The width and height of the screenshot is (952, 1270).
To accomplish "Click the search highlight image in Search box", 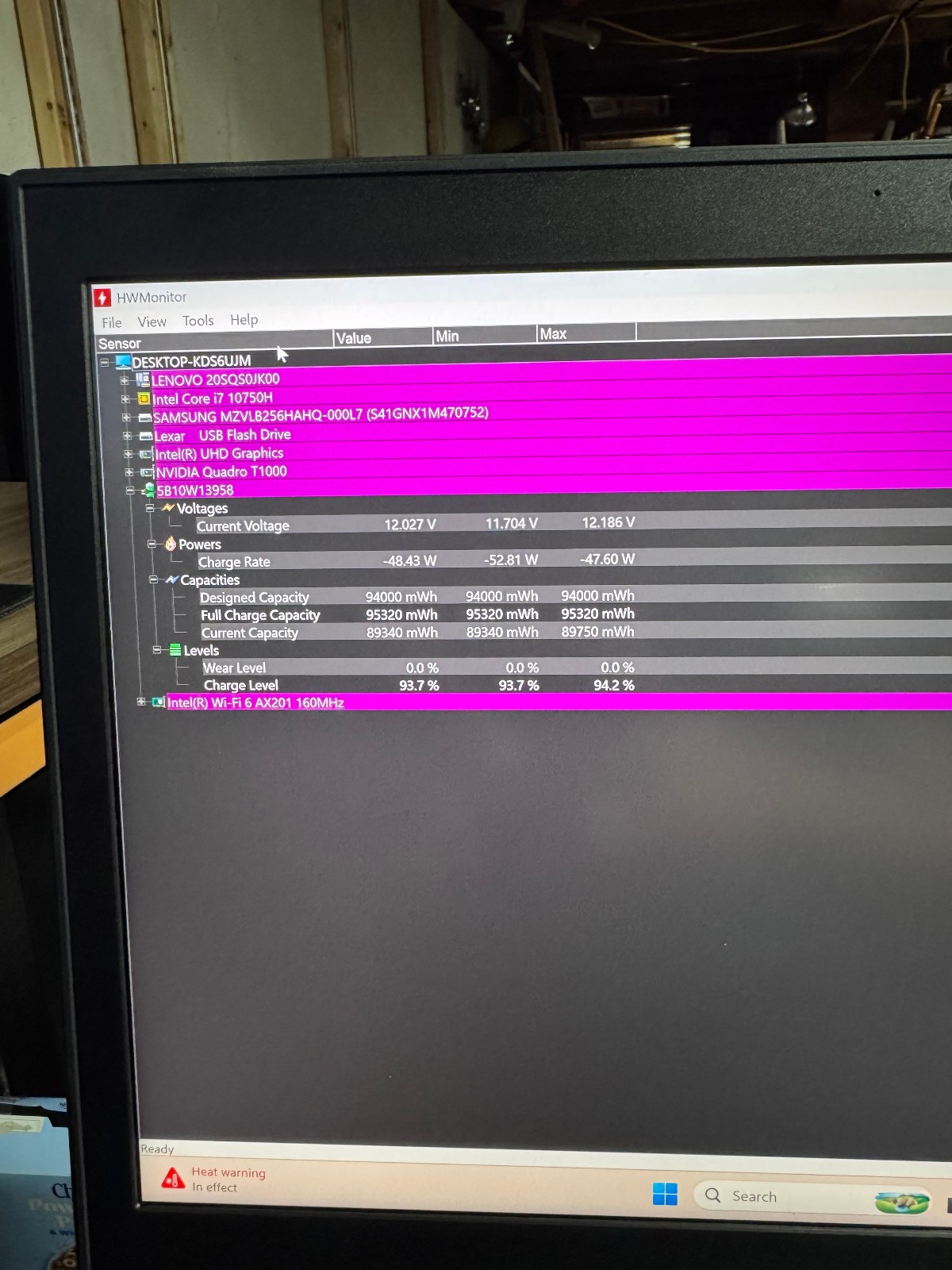I will [x=902, y=1202].
